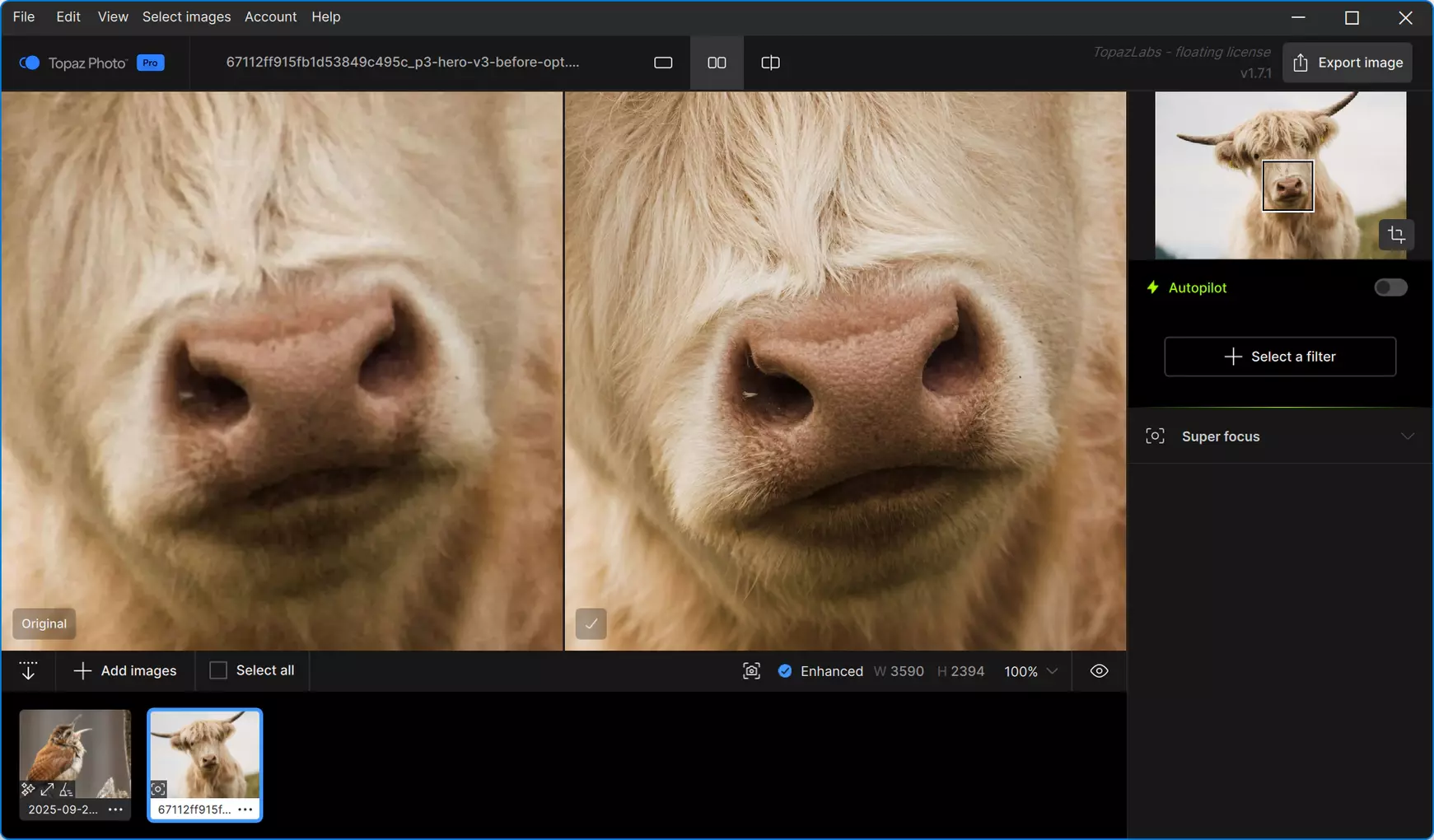Viewport: 1434px width, 840px height.
Task: Switch to side-by-side comparison view
Action: (717, 63)
